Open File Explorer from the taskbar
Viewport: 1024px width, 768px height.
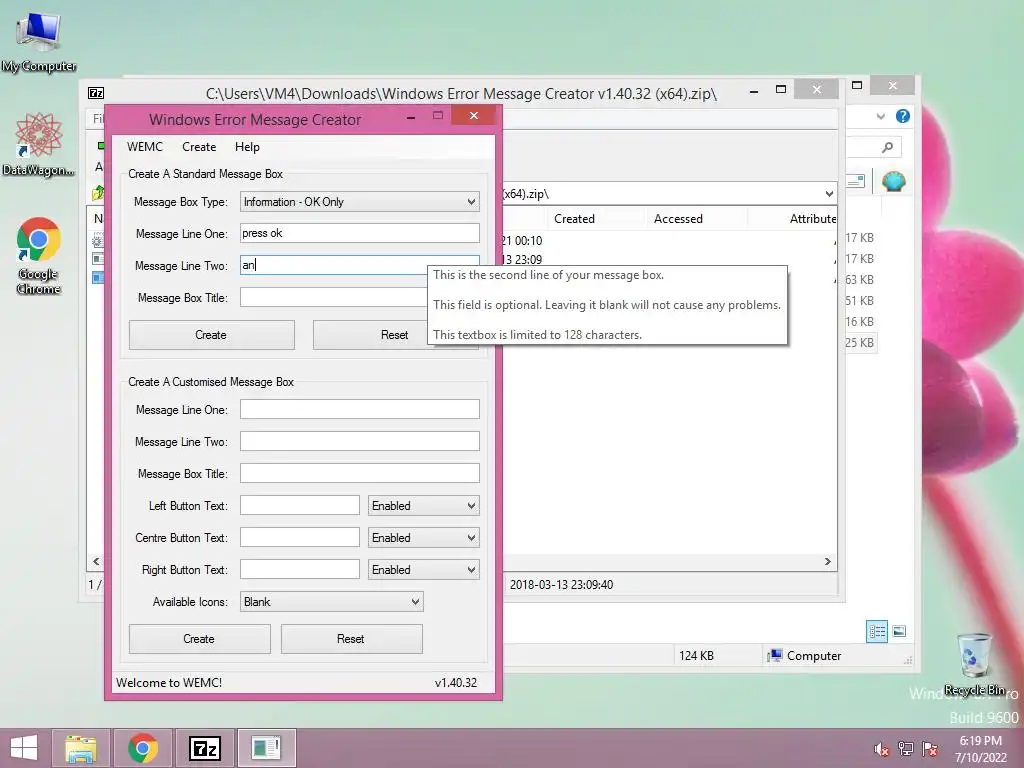pos(81,748)
